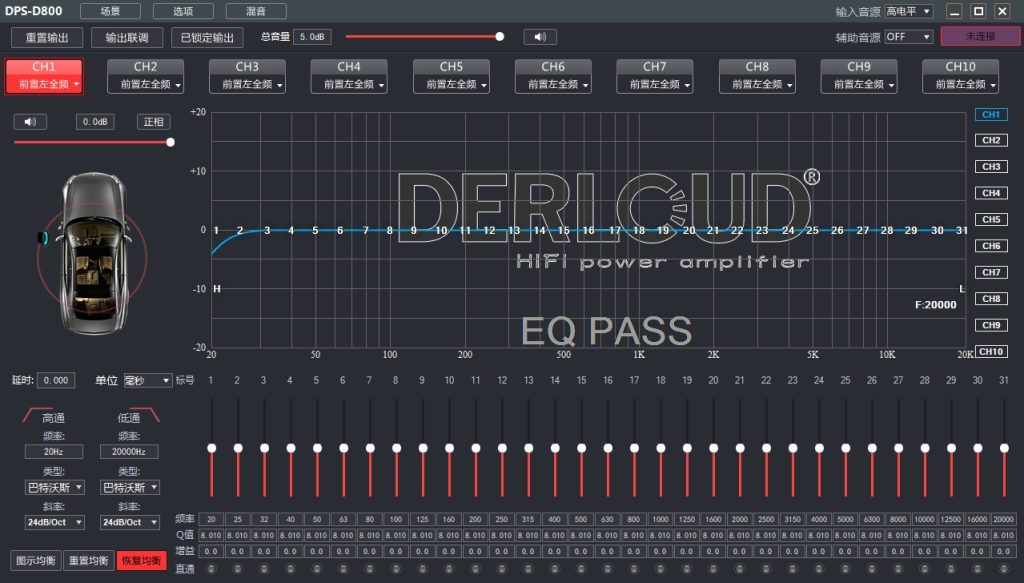Open the 选项 options menu
Viewport: 1024px width, 583px height.
[183, 11]
